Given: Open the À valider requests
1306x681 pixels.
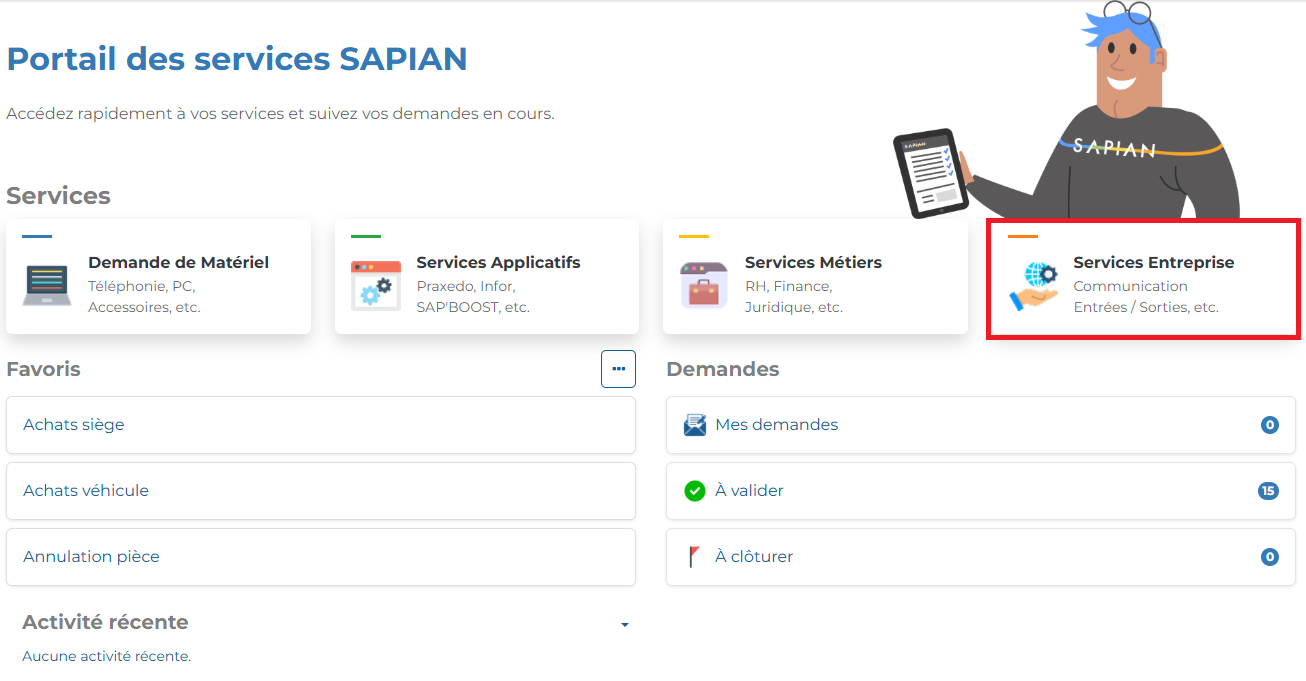Looking at the screenshot, I should click(981, 491).
